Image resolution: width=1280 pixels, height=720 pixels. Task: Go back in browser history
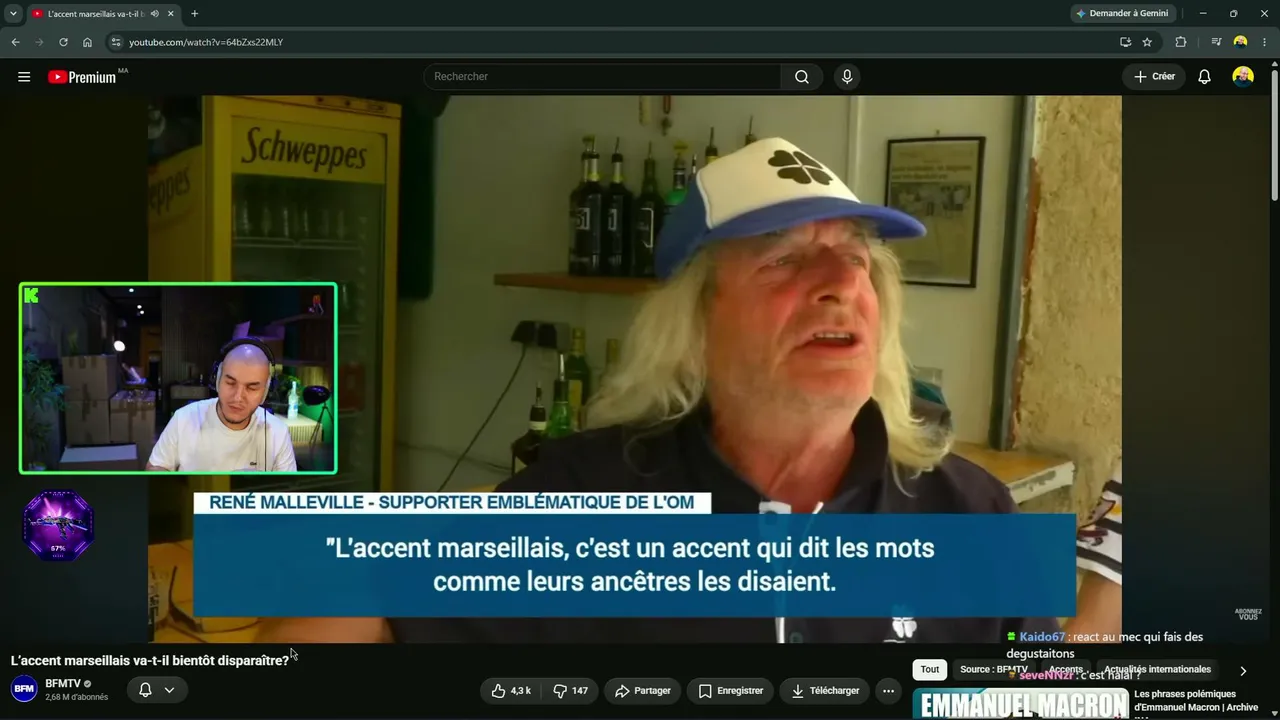tap(15, 42)
